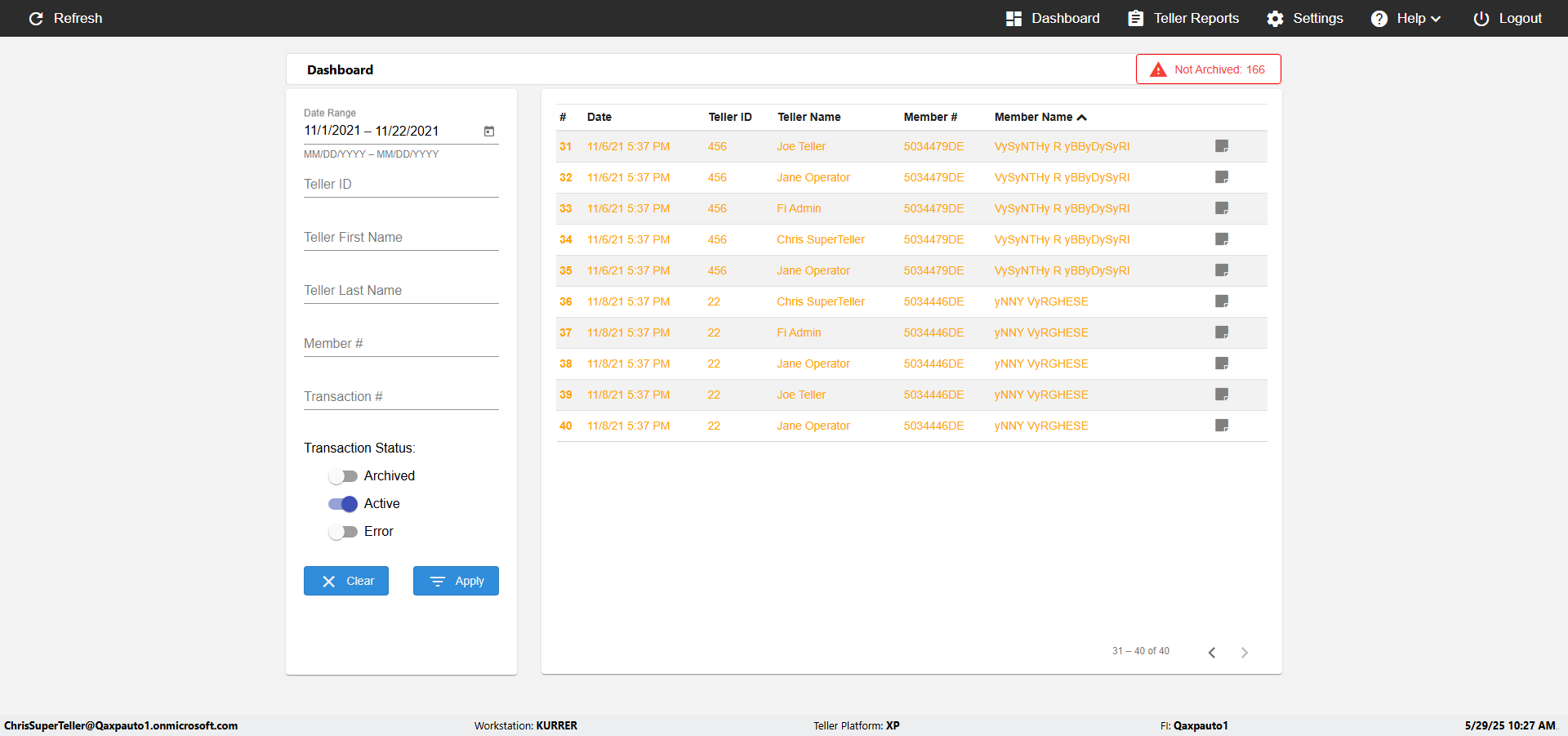Viewport: 1568px width, 736px height.
Task: Open the note icon for row 36
Action: [1222, 301]
